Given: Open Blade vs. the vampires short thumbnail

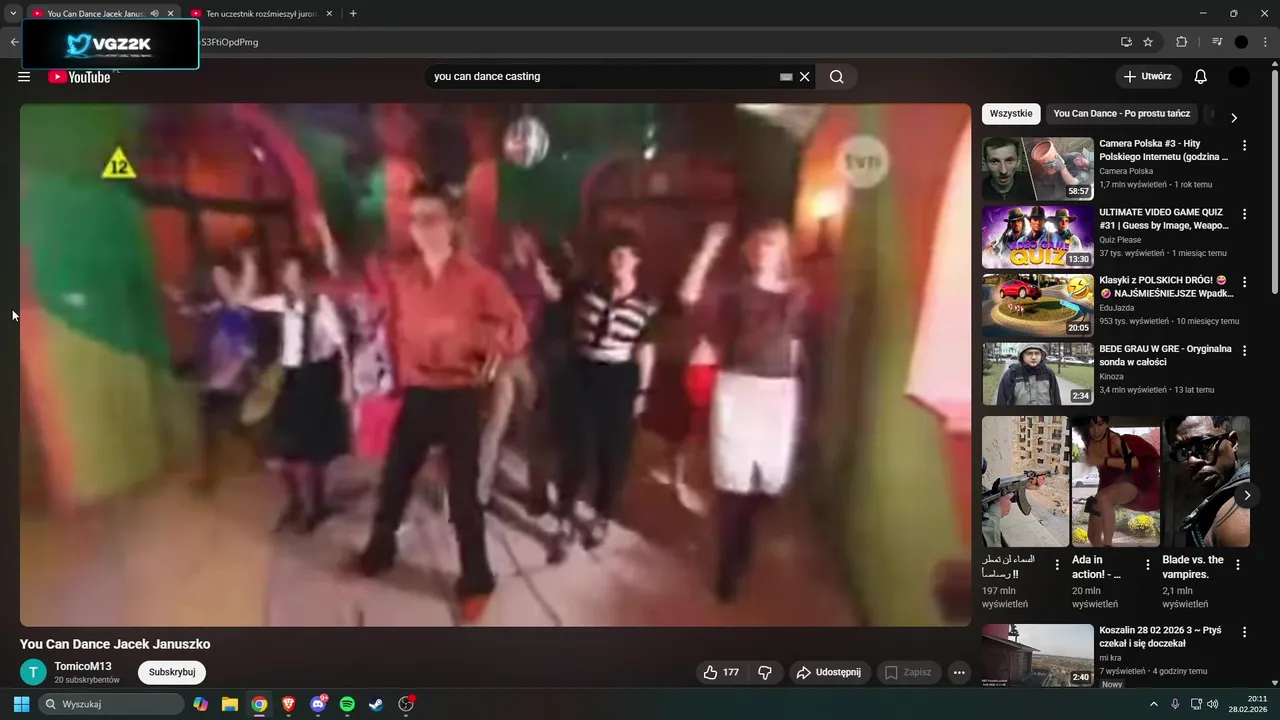Looking at the screenshot, I should (x=1206, y=481).
